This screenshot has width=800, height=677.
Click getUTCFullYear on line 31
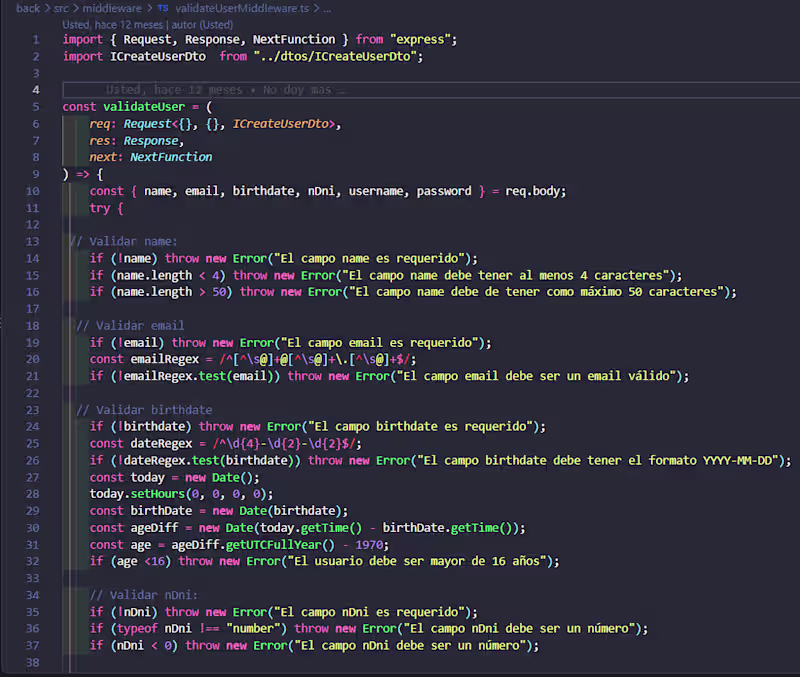273,545
